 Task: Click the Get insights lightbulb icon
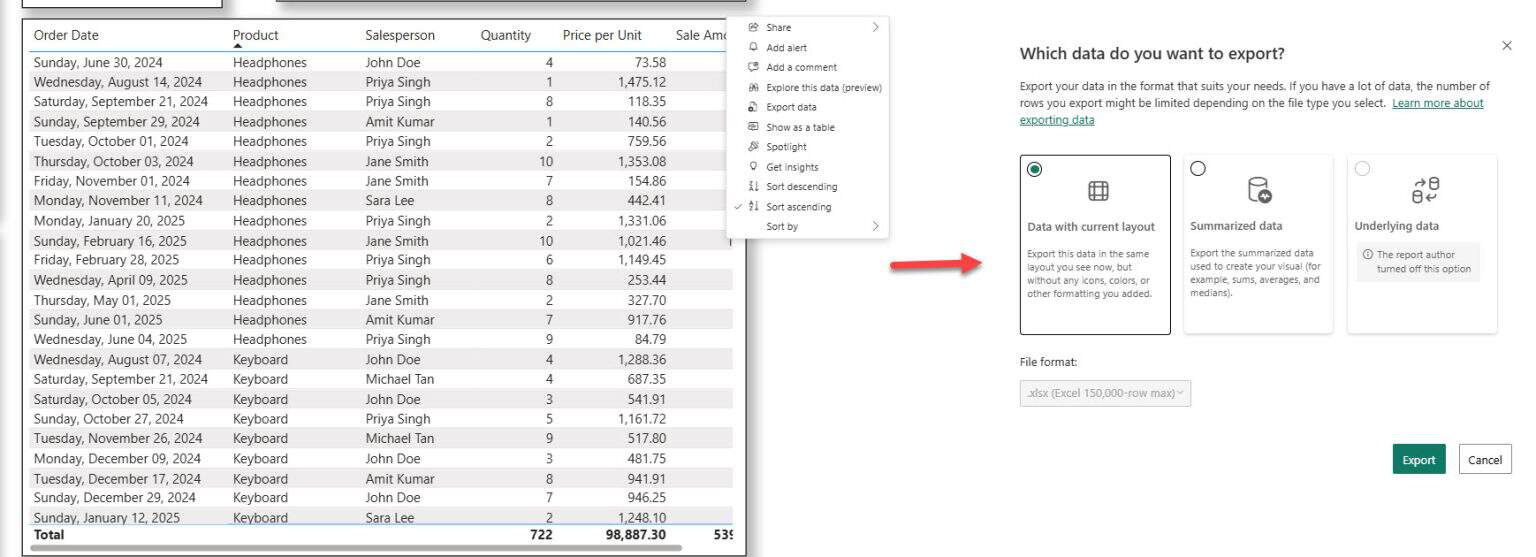click(x=753, y=167)
